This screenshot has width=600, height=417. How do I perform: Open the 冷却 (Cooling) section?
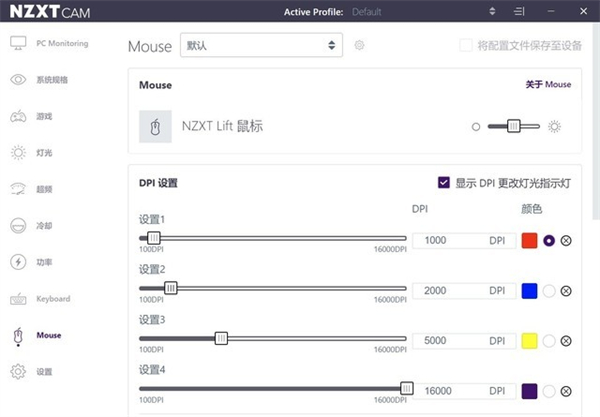(x=42, y=226)
